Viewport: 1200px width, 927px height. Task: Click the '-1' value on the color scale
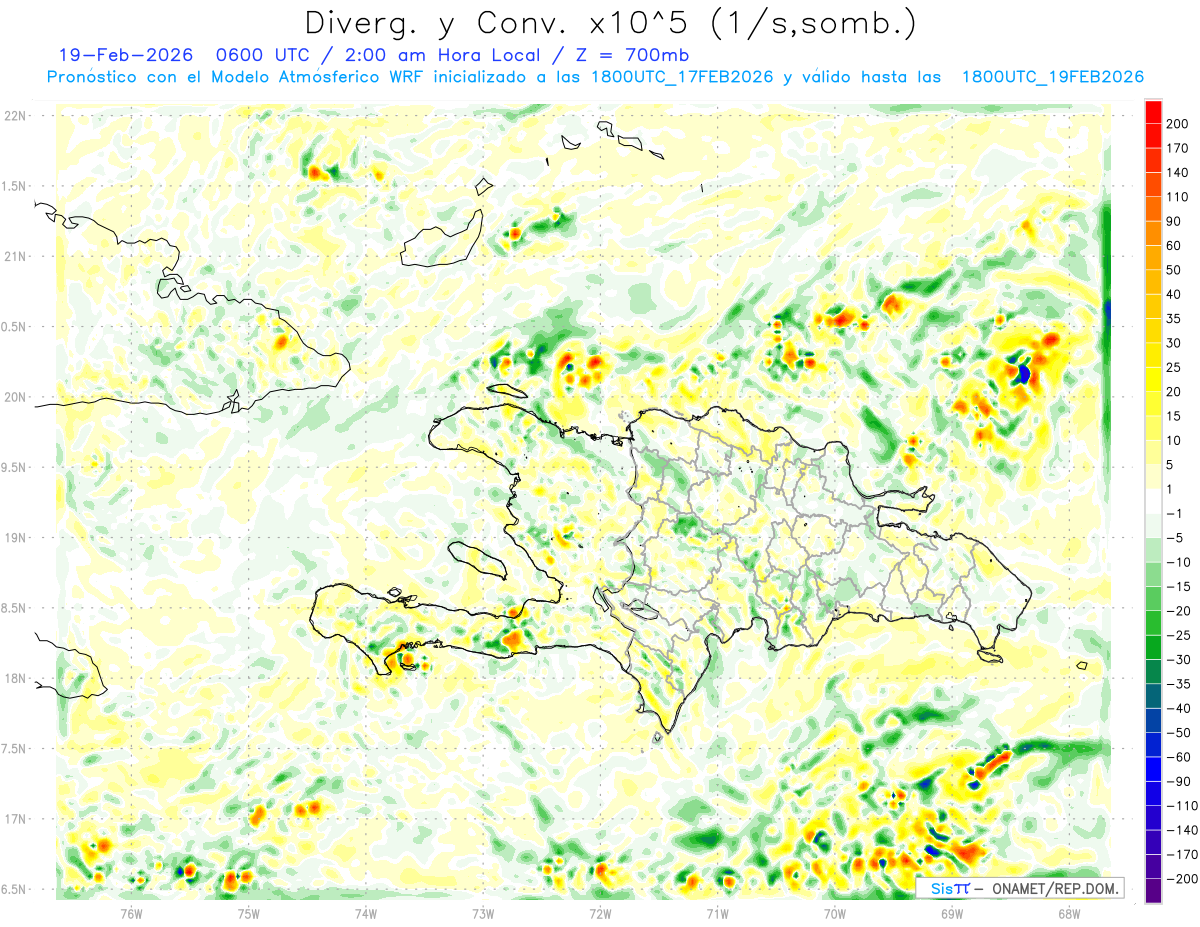point(1173,513)
